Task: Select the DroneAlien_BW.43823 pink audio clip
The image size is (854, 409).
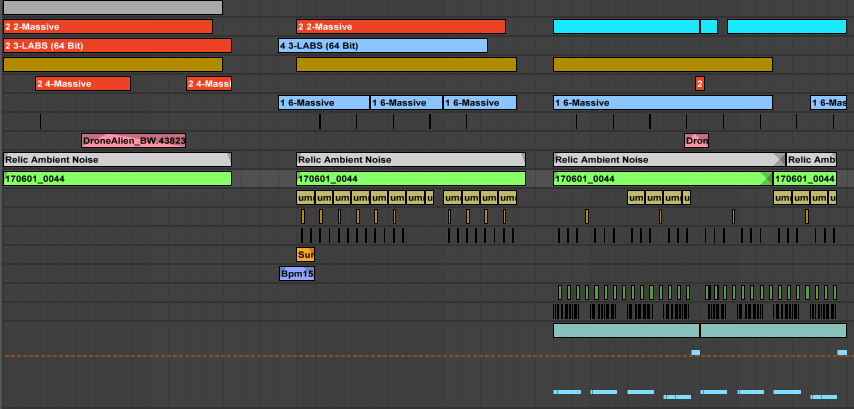Action: (133, 141)
